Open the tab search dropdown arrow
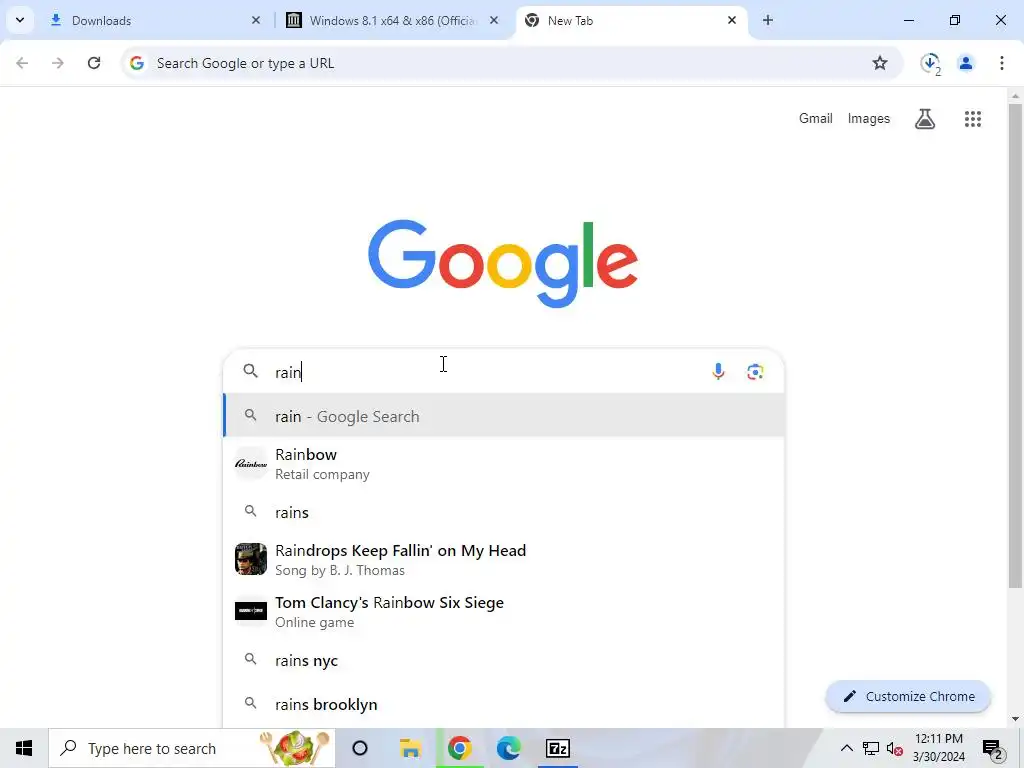Image resolution: width=1024 pixels, height=768 pixels. pyautogui.click(x=20, y=20)
